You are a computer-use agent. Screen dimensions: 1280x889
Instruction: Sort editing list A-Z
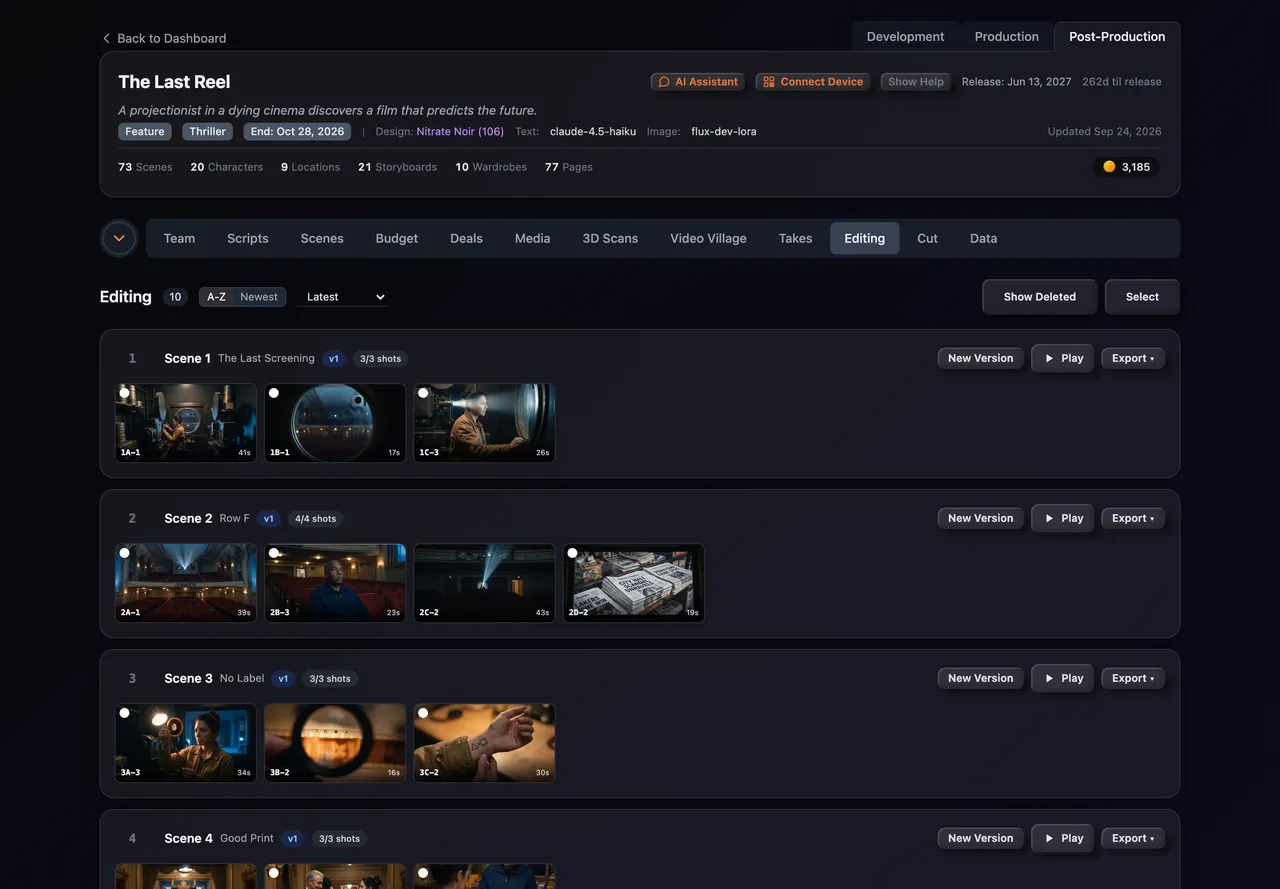tap(216, 297)
